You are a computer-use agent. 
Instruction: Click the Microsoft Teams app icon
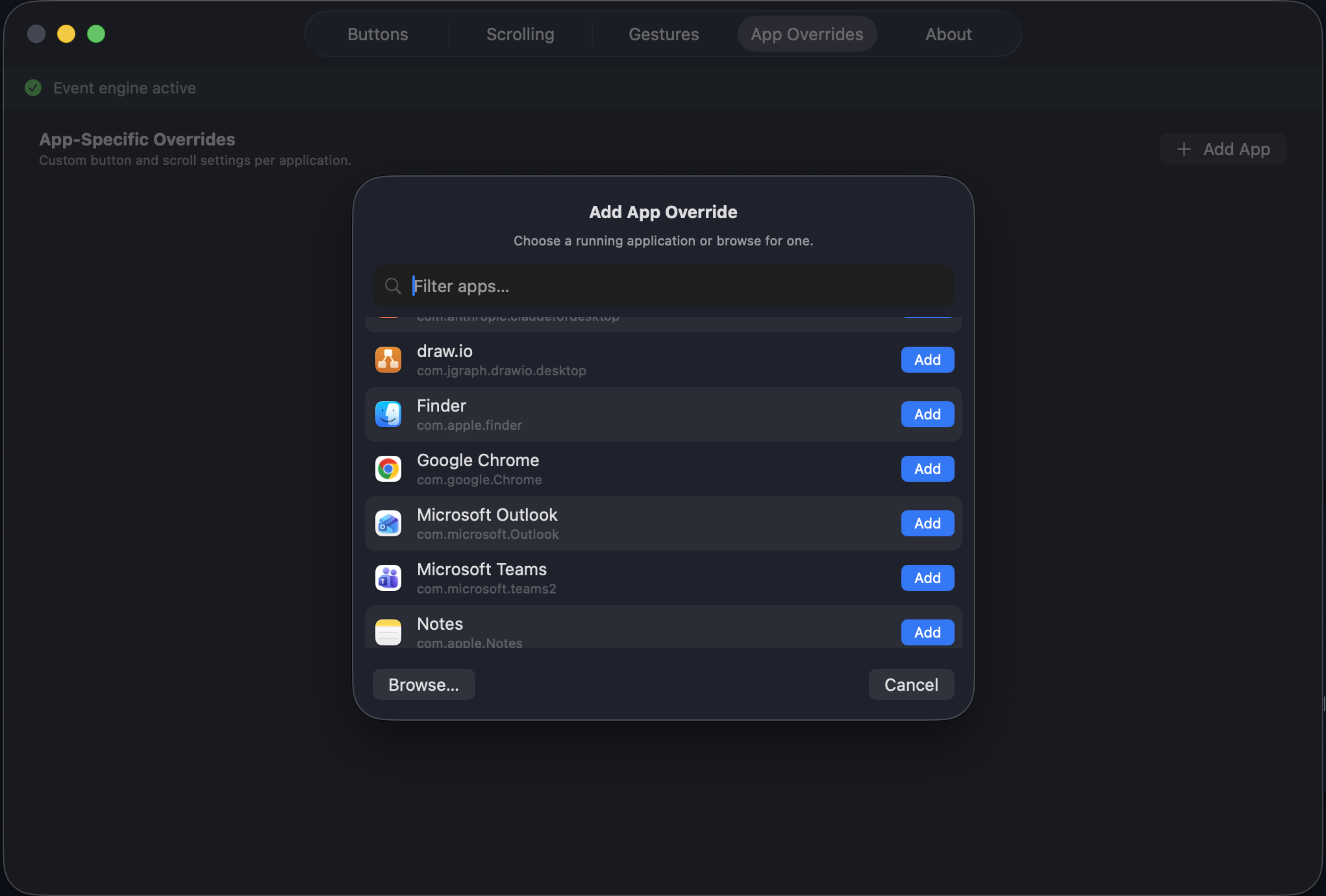point(388,577)
